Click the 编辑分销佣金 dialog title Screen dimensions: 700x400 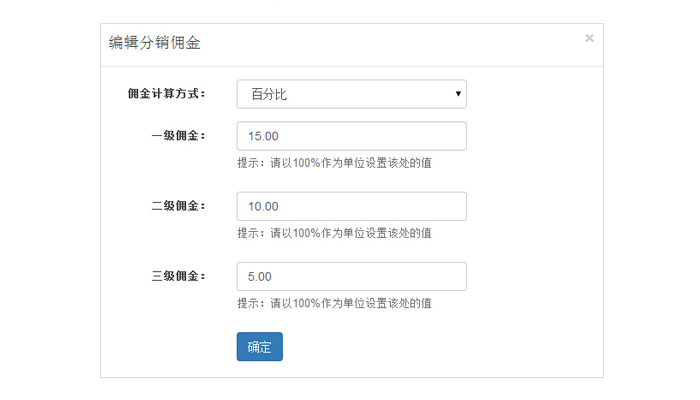(154, 43)
